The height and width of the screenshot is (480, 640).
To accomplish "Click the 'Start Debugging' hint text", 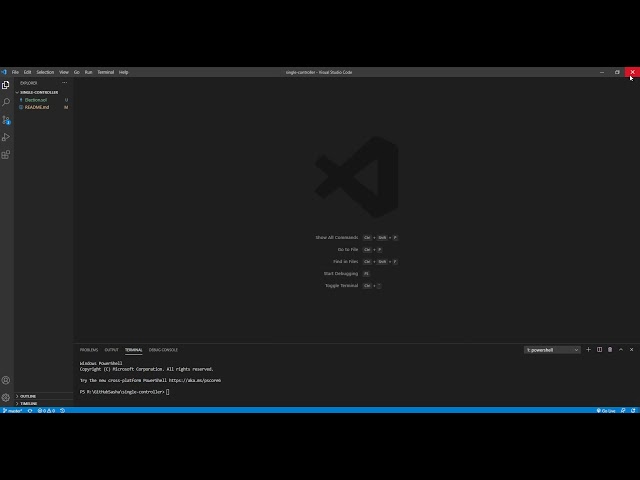I will tap(341, 273).
